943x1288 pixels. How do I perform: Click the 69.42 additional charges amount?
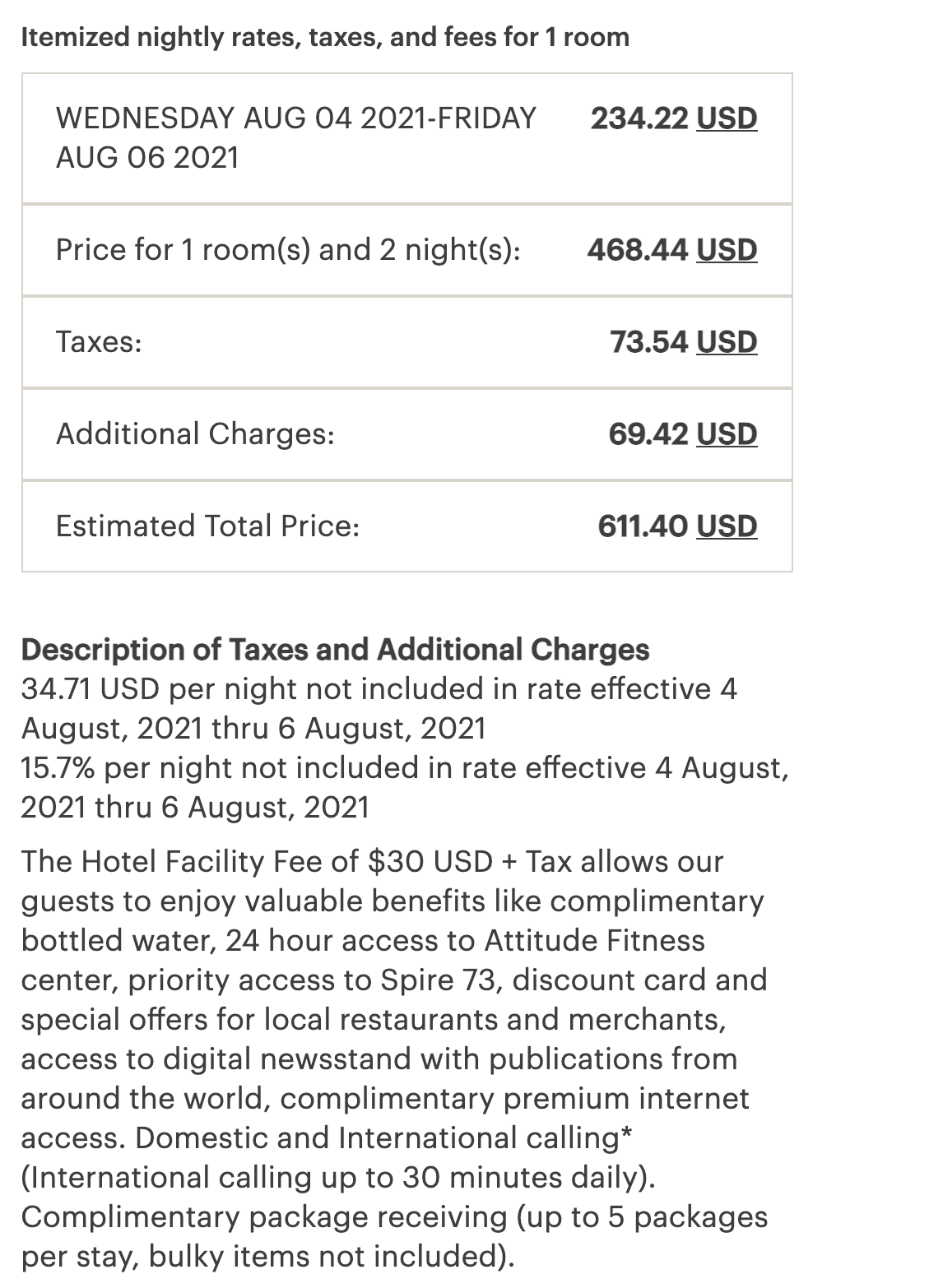(x=648, y=434)
